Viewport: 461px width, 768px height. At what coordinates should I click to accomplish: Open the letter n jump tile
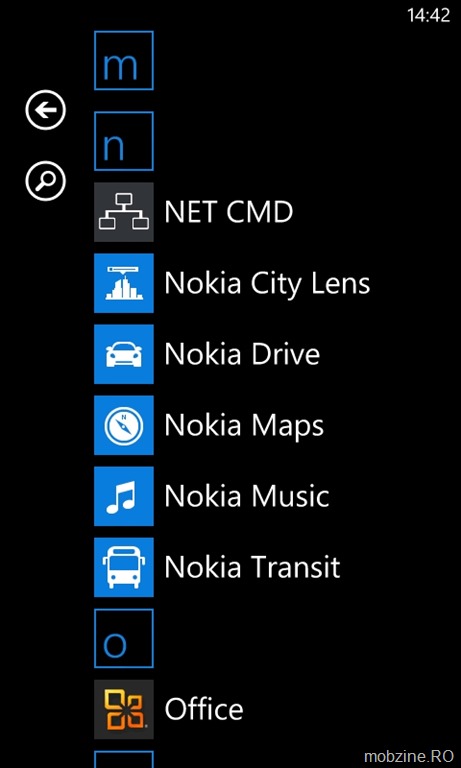point(124,141)
